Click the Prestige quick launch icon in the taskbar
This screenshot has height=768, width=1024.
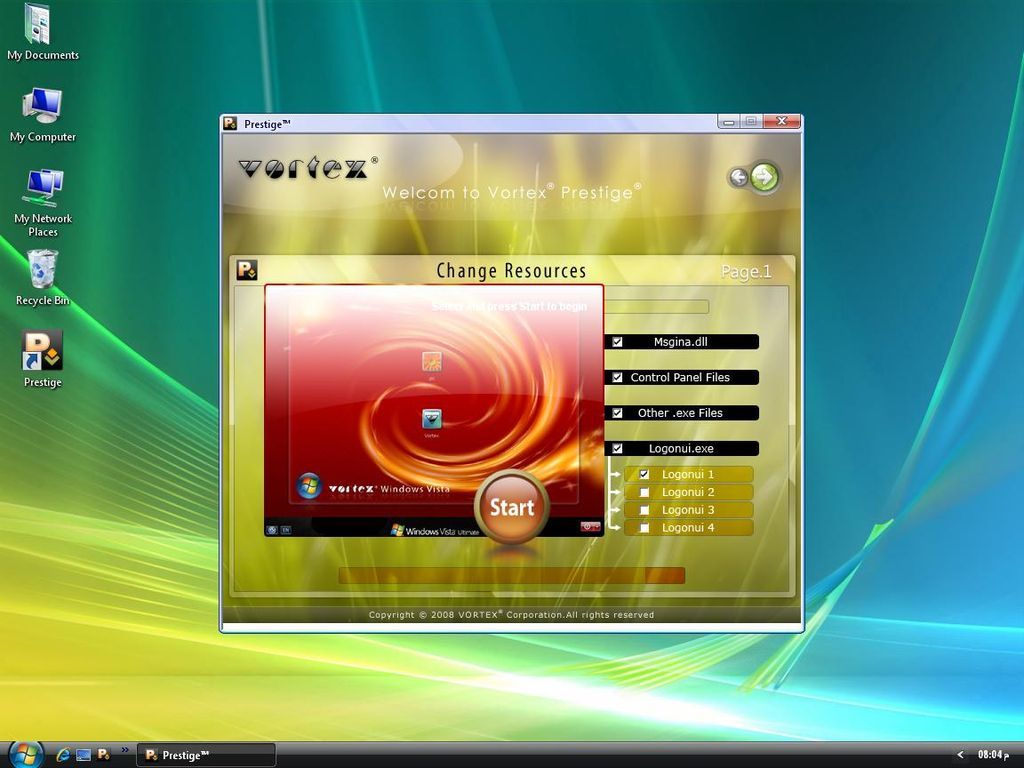pyautogui.click(x=104, y=755)
